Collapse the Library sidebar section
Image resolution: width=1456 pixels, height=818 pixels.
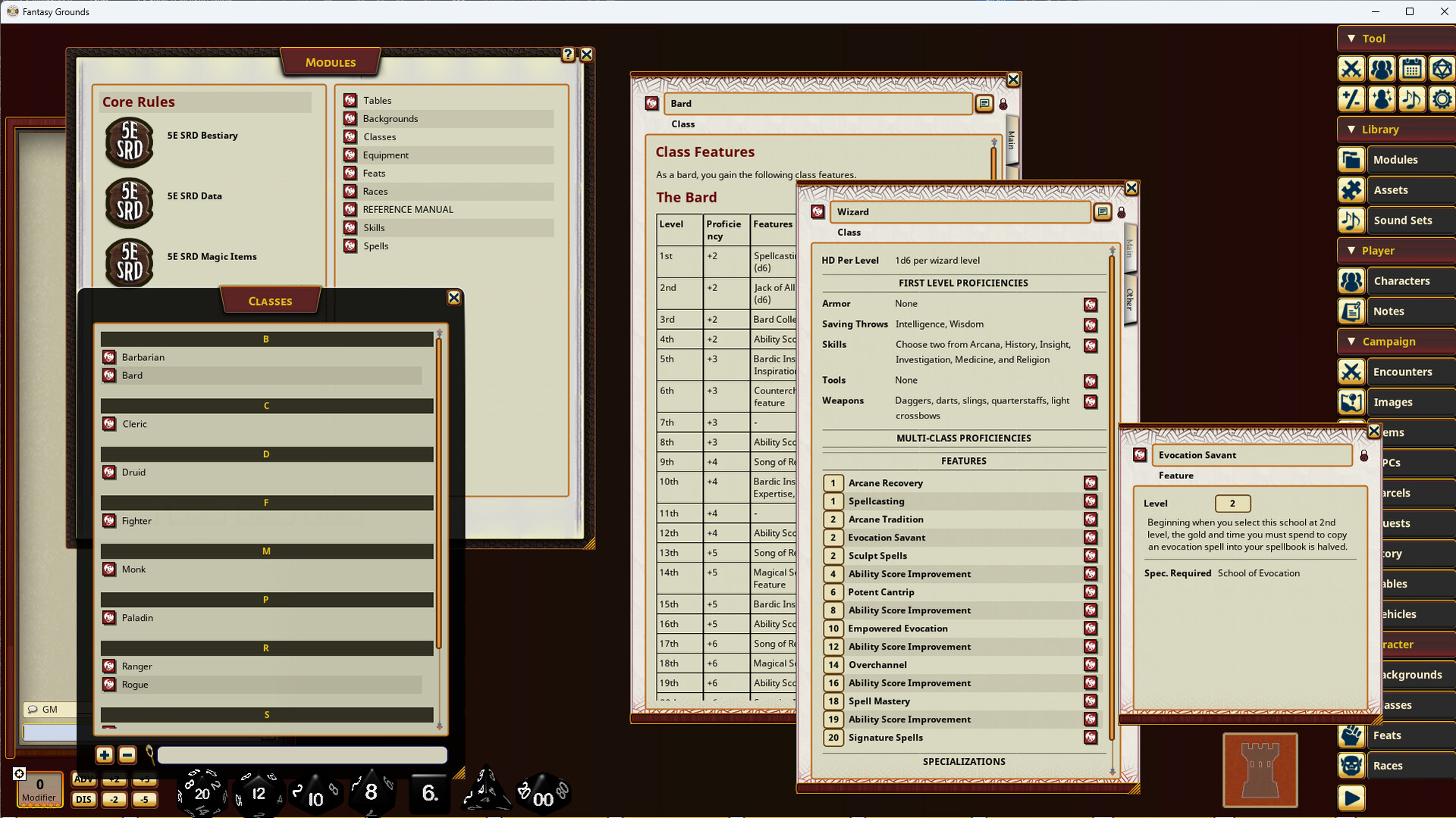[1351, 130]
